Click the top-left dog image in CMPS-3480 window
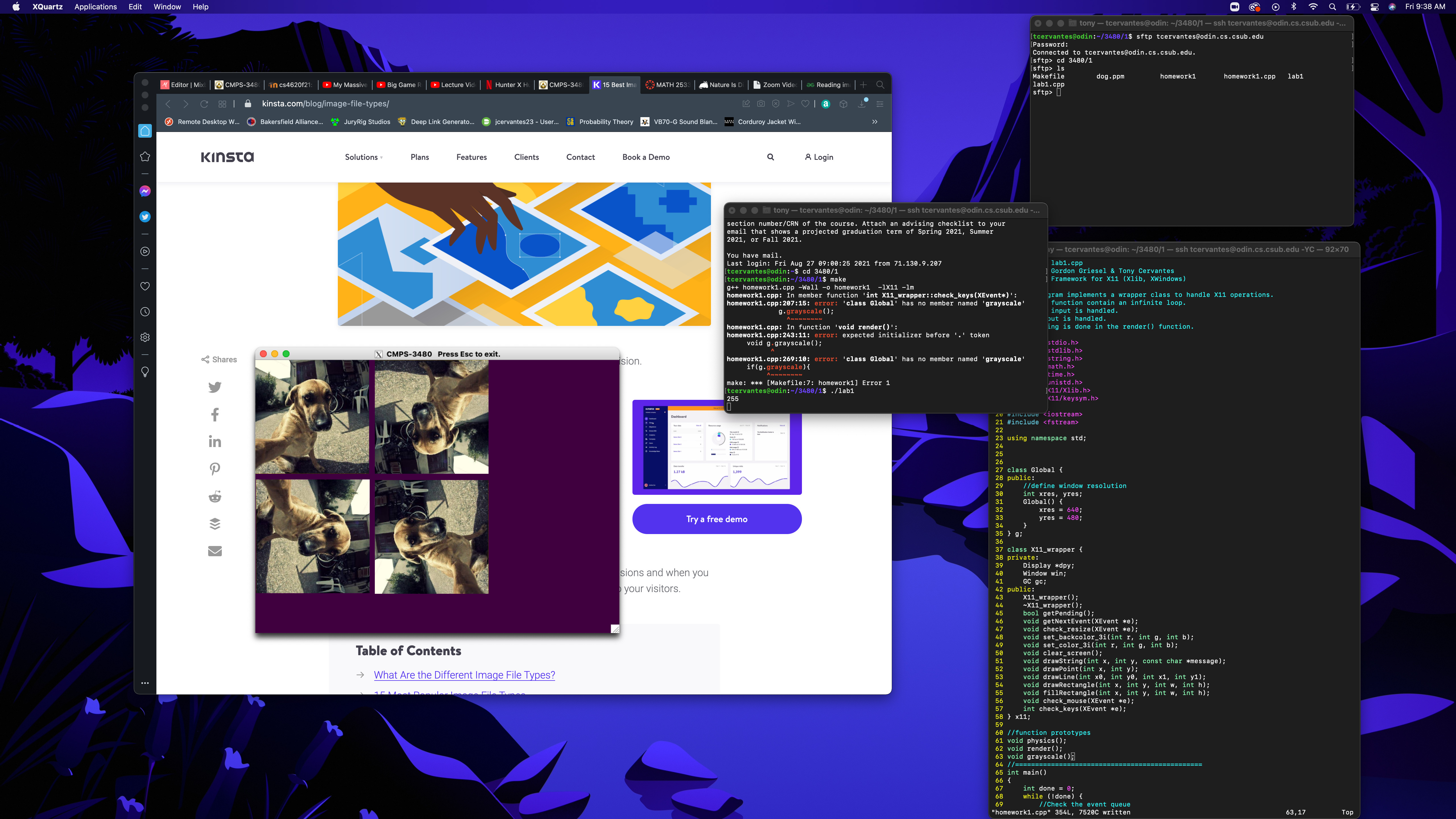Image resolution: width=1456 pixels, height=819 pixels. click(x=312, y=417)
